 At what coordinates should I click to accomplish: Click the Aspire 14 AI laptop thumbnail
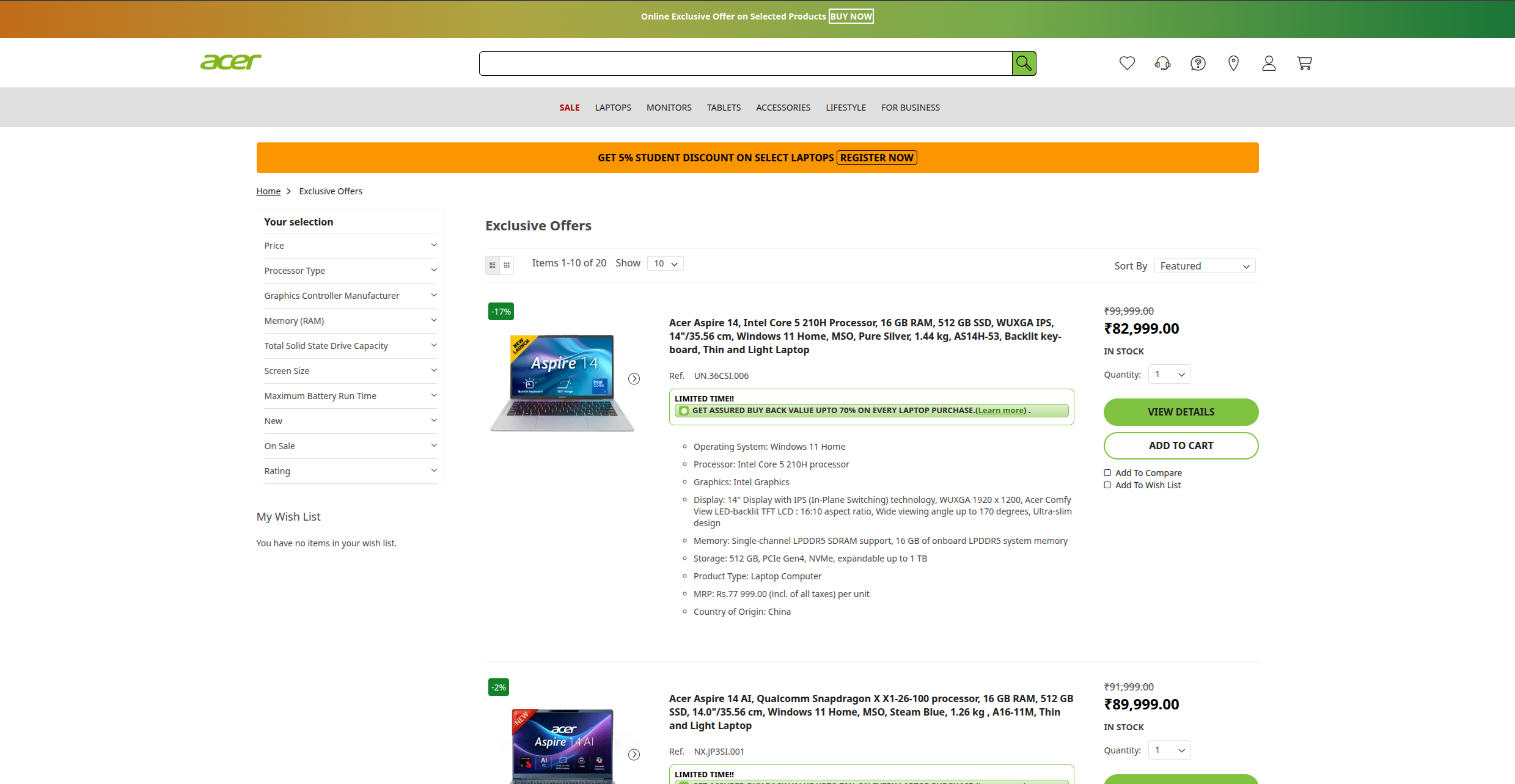pyautogui.click(x=562, y=746)
